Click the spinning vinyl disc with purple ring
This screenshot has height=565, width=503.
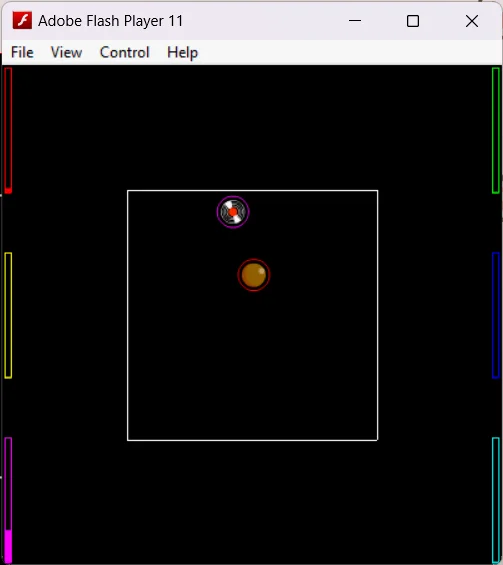233,212
